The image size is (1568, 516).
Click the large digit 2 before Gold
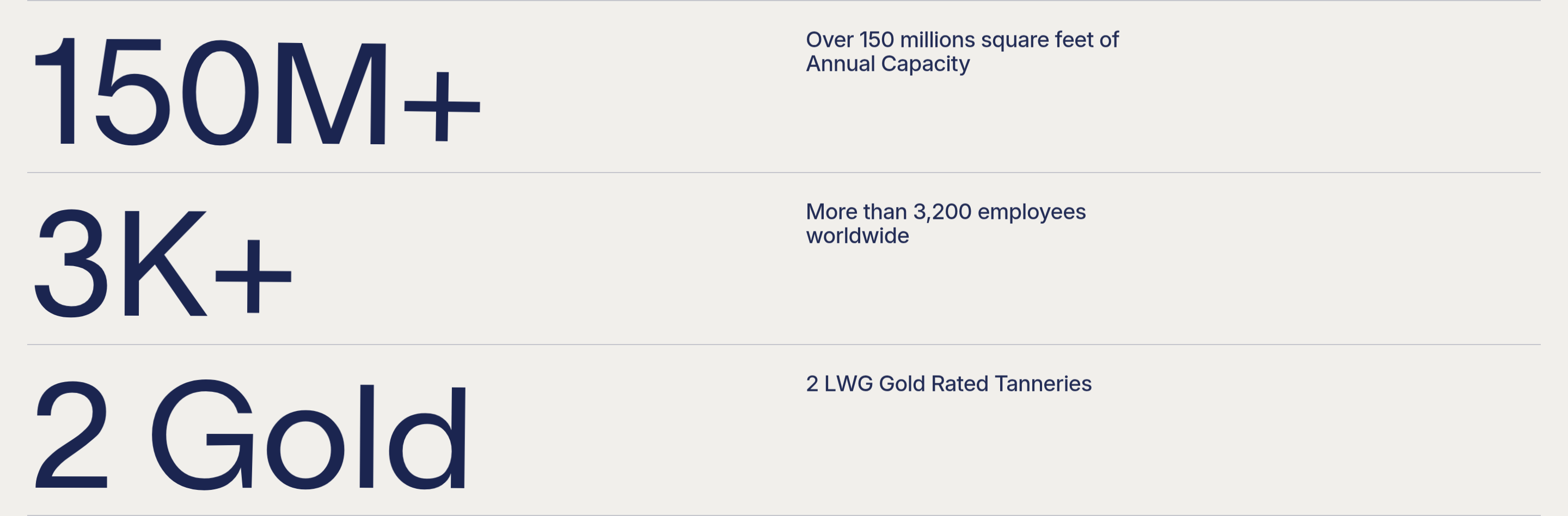tap(72, 434)
